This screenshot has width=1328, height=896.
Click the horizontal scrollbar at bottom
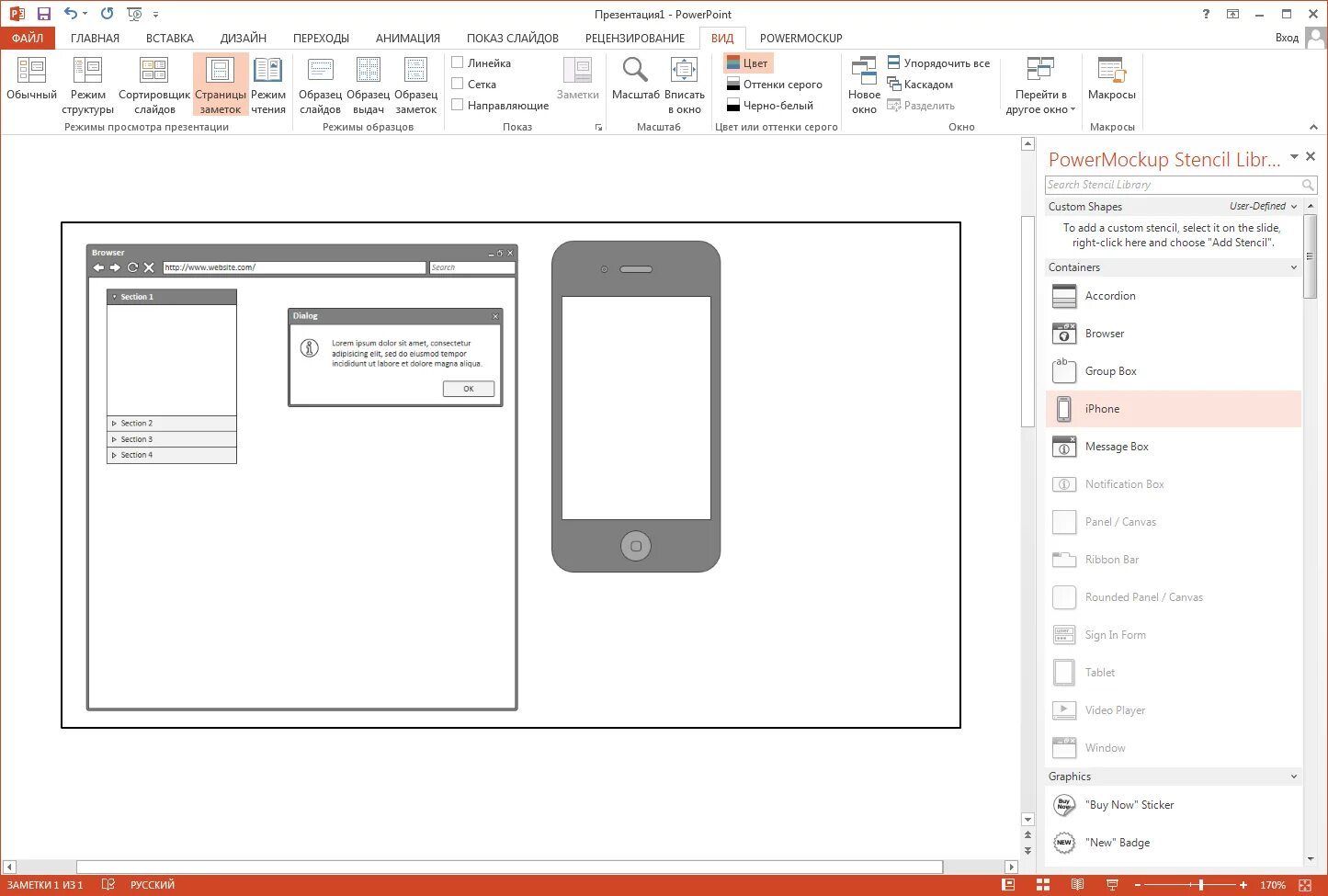[509, 867]
